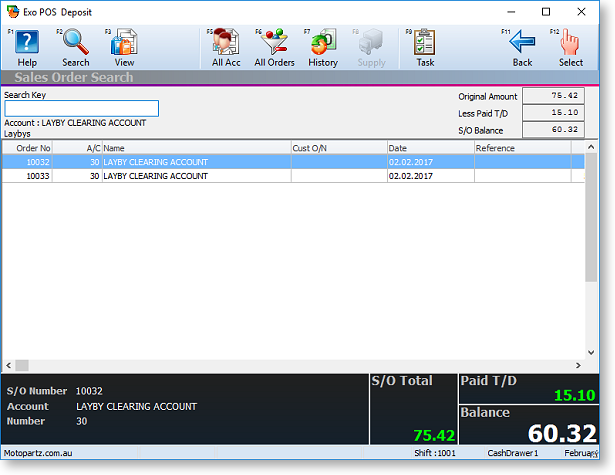
Task: Click the green S/O Total 75.42
Action: click(x=434, y=435)
